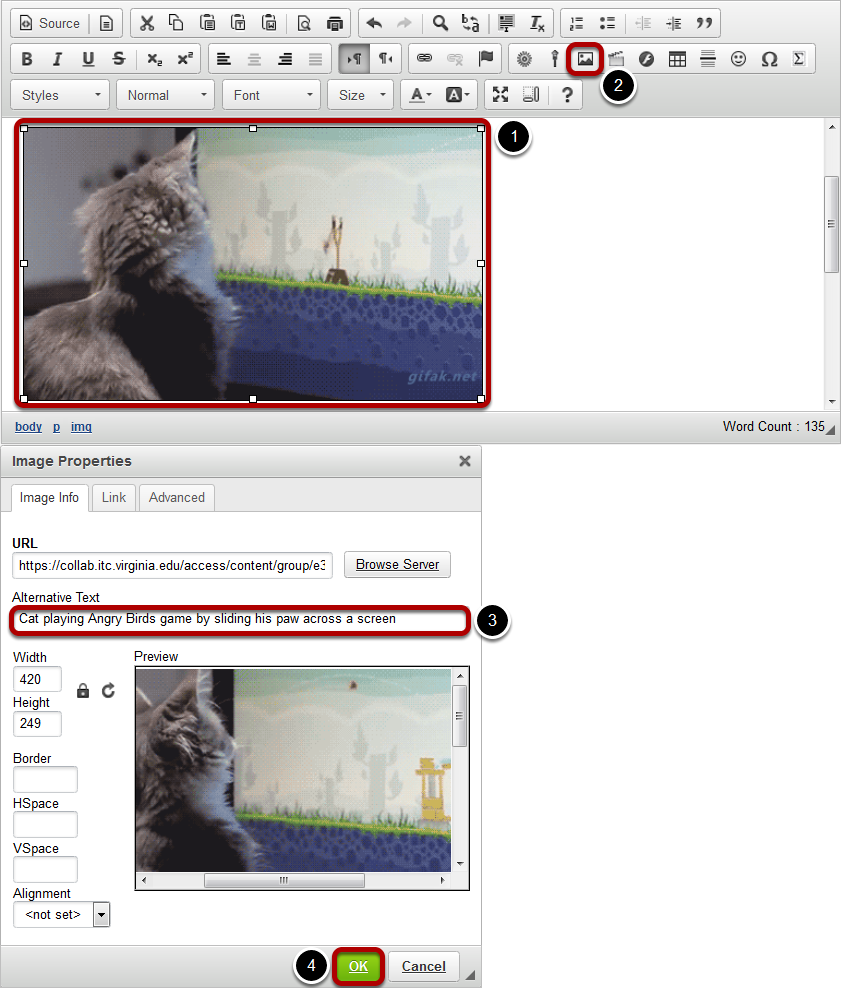Viewport: 841px width, 988px height.
Task: Click the Copy icon
Action: (x=176, y=23)
